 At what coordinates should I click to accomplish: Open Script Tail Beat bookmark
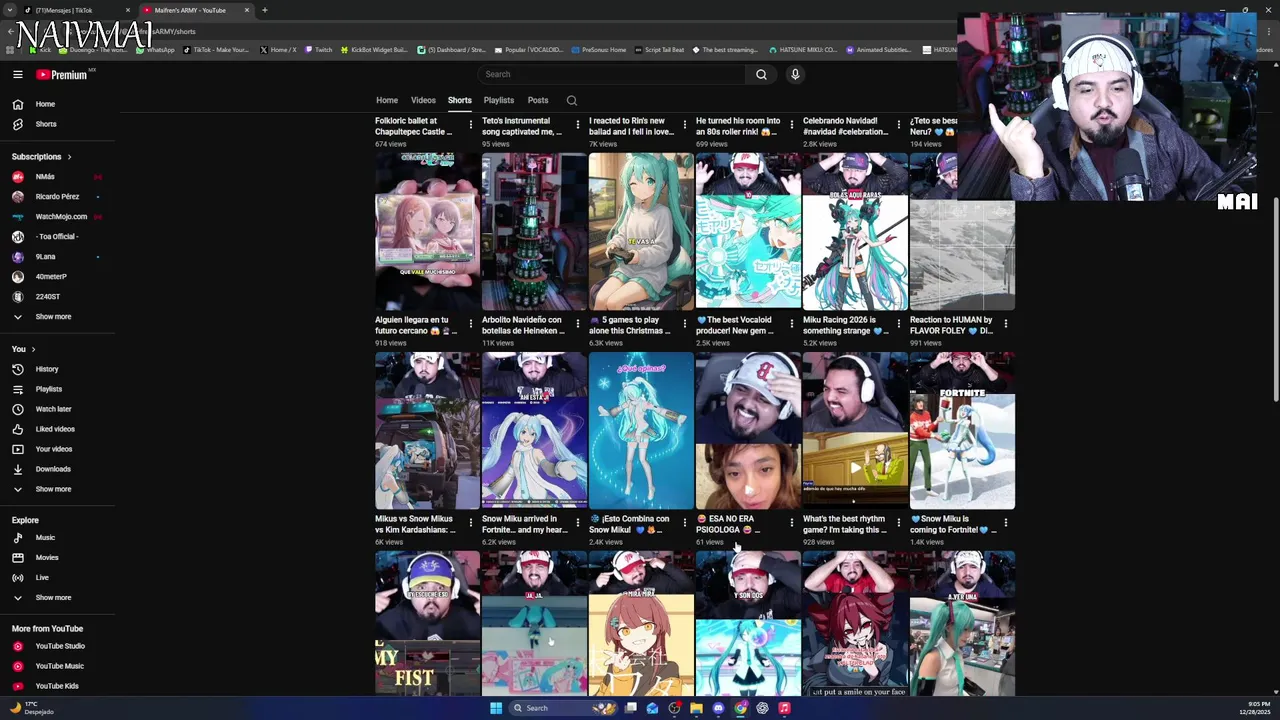tap(661, 50)
